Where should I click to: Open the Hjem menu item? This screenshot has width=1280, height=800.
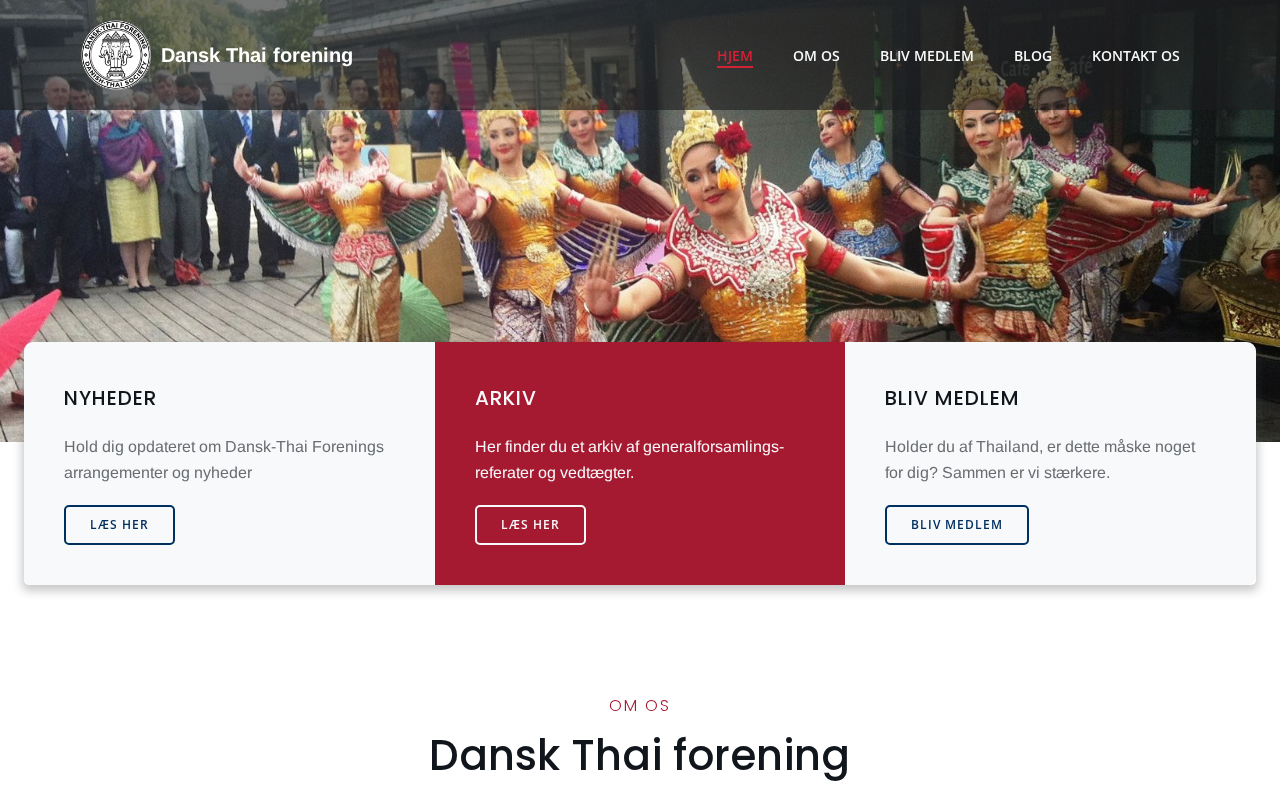[735, 56]
